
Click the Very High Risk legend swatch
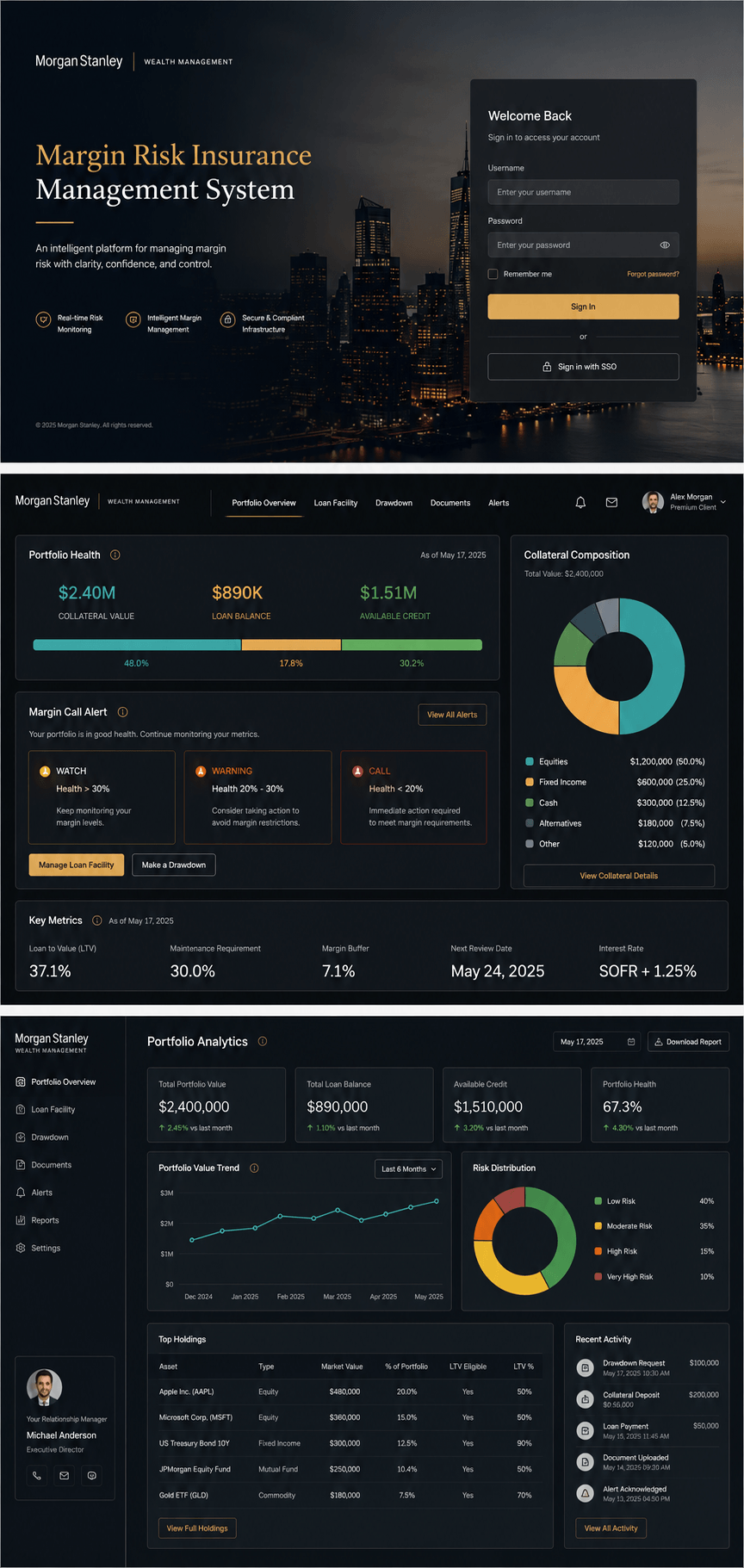[598, 1277]
